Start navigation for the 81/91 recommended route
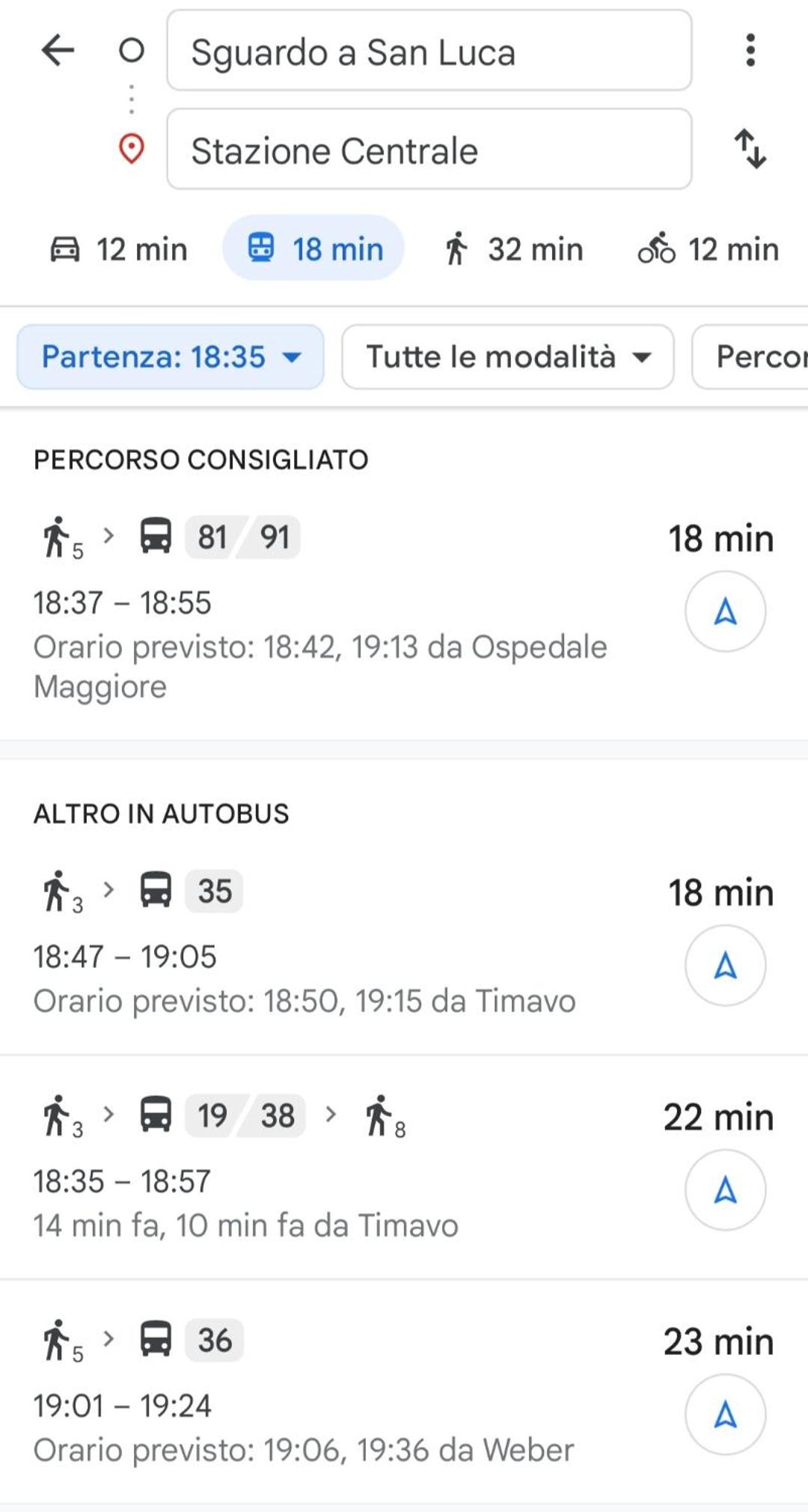 [725, 612]
